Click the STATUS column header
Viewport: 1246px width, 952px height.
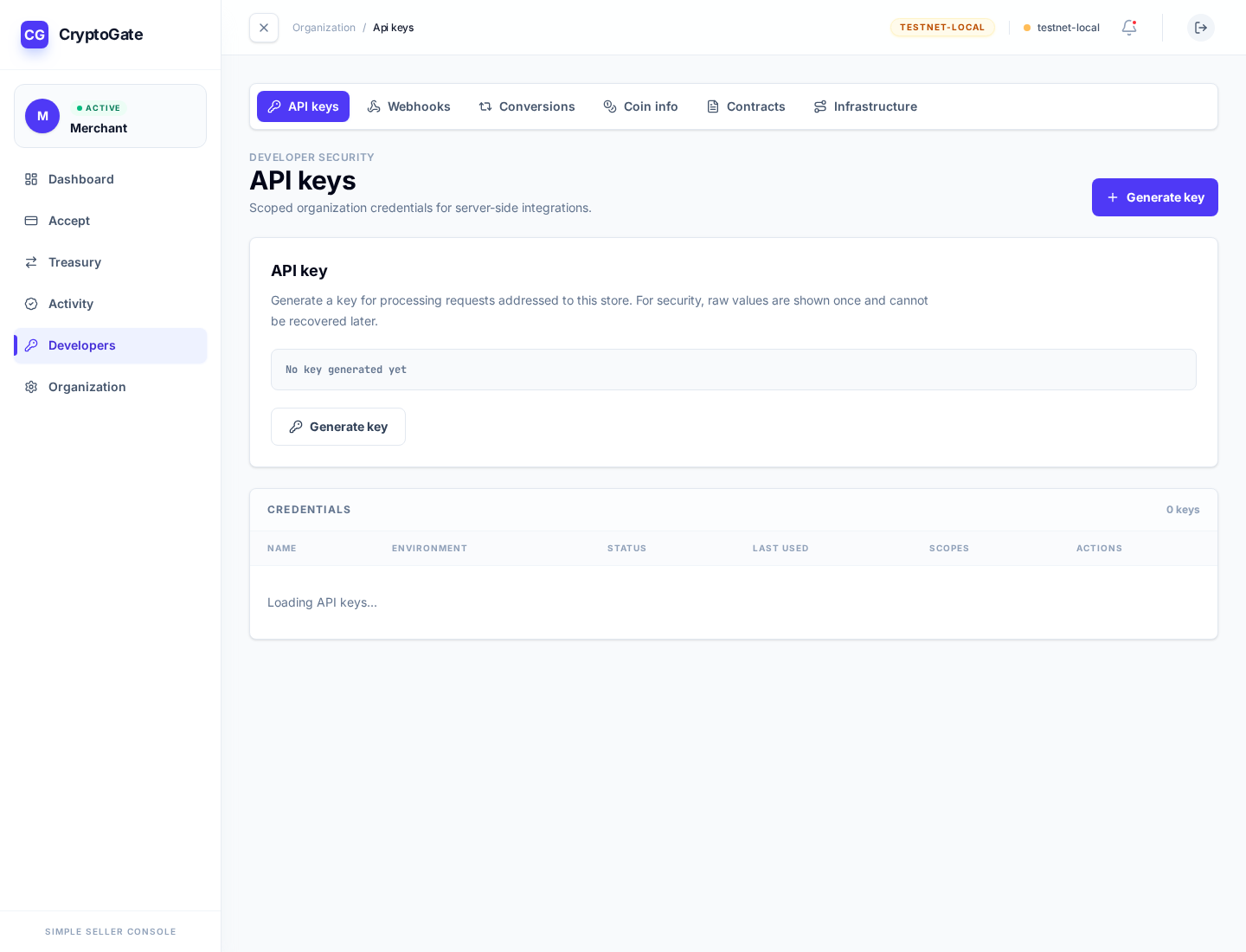pyautogui.click(x=626, y=549)
